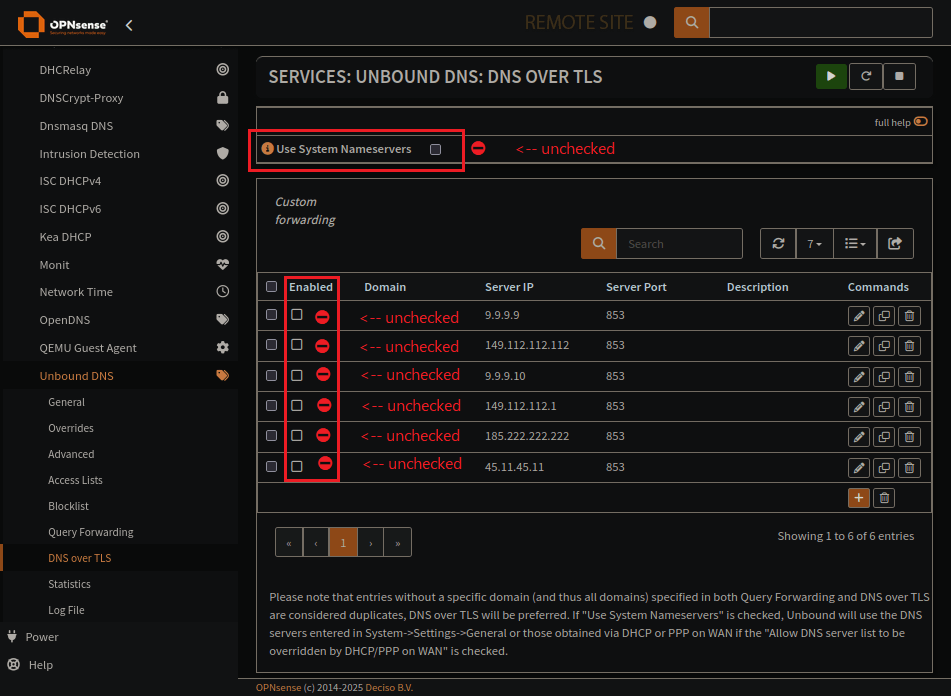This screenshot has height=696, width=951.
Task: Clone the 9.9.9.10 entry
Action: click(x=884, y=376)
